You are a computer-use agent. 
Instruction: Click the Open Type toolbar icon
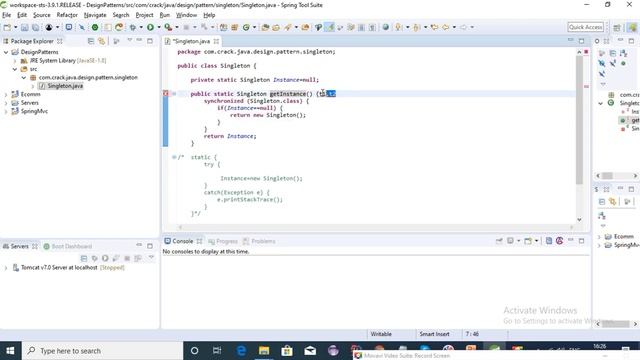click(x=265, y=27)
